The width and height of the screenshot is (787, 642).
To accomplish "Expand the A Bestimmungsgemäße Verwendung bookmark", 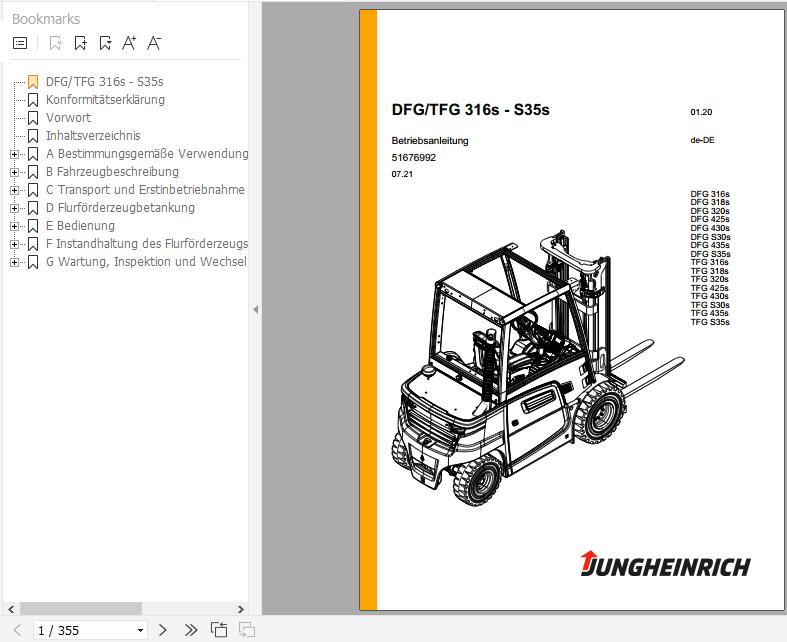I will tap(15, 155).
